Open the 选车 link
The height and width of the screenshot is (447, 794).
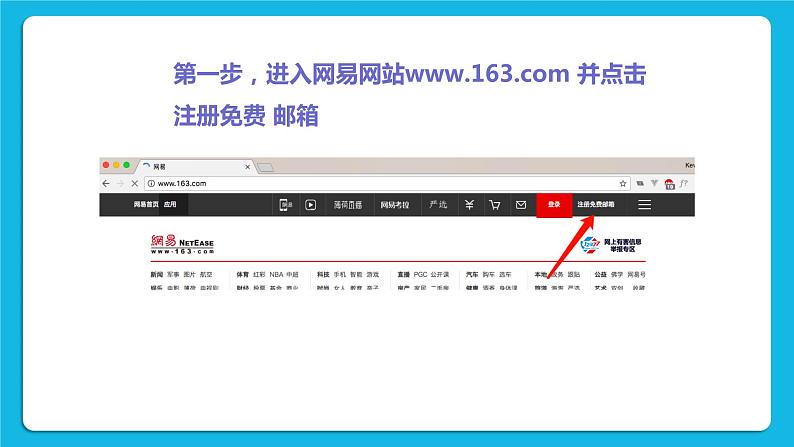tap(505, 274)
